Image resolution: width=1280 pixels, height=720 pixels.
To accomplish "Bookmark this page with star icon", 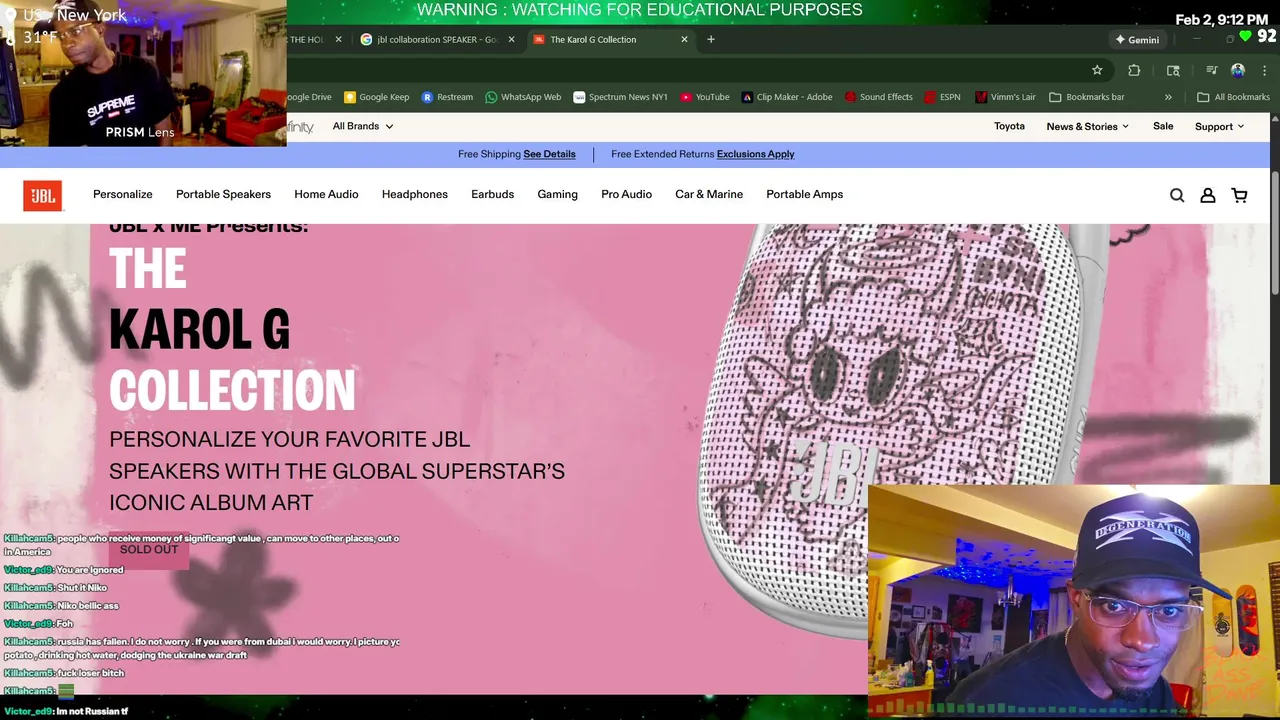I will click(1097, 70).
